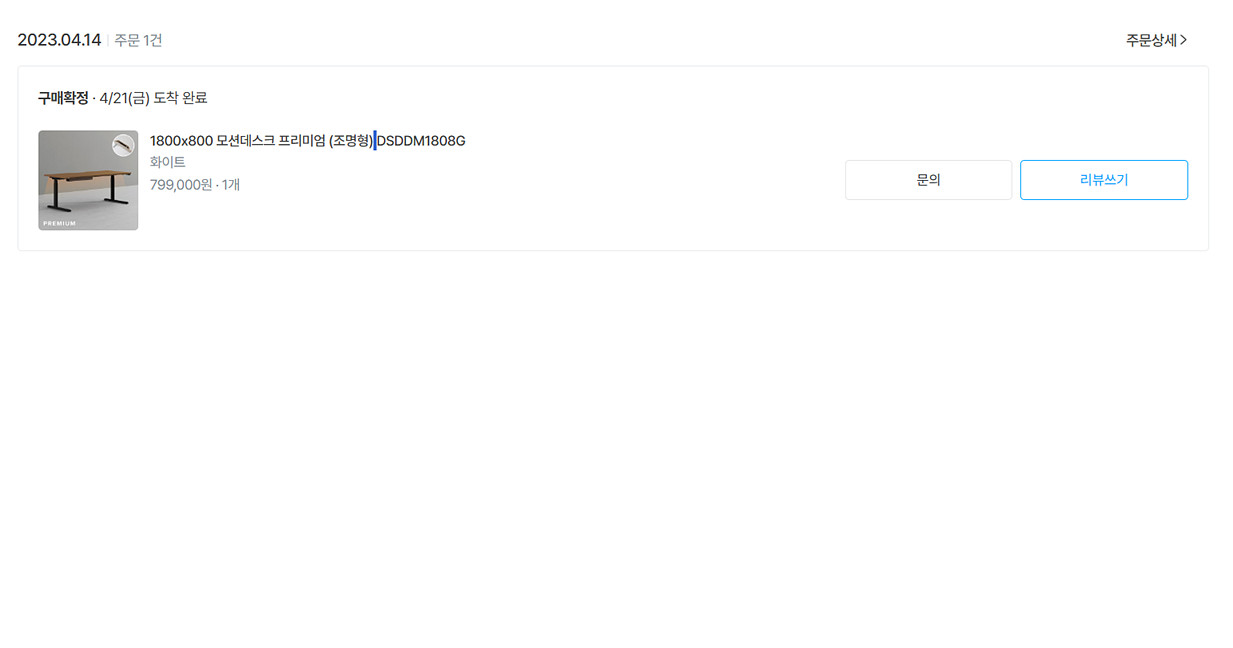Click the 4/21(금) 도착 완료 delivery text

click(154, 98)
